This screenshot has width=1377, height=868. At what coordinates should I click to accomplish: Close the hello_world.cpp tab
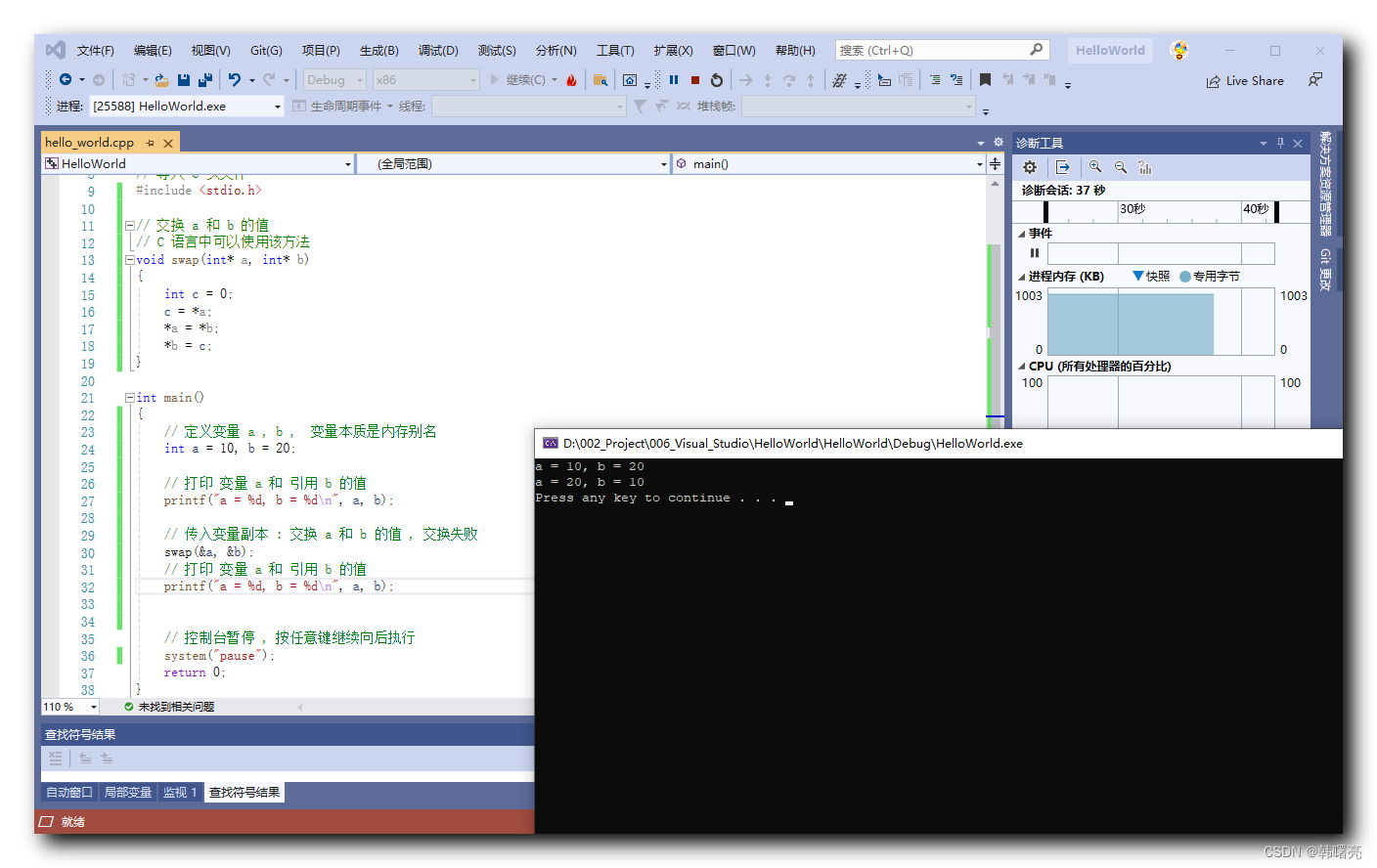[x=168, y=143]
